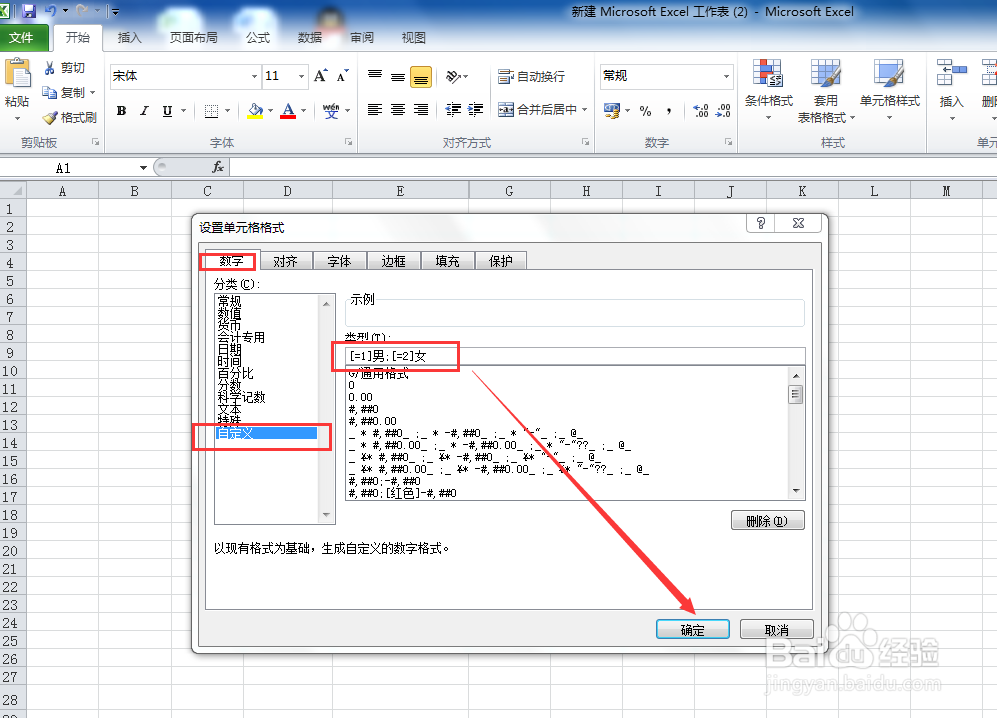
Task: Click the Save icon in quick access toolbar
Action: 29,11
